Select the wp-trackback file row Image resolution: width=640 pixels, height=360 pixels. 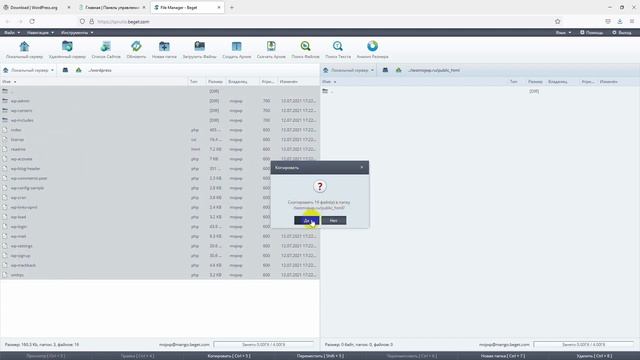[160, 265]
